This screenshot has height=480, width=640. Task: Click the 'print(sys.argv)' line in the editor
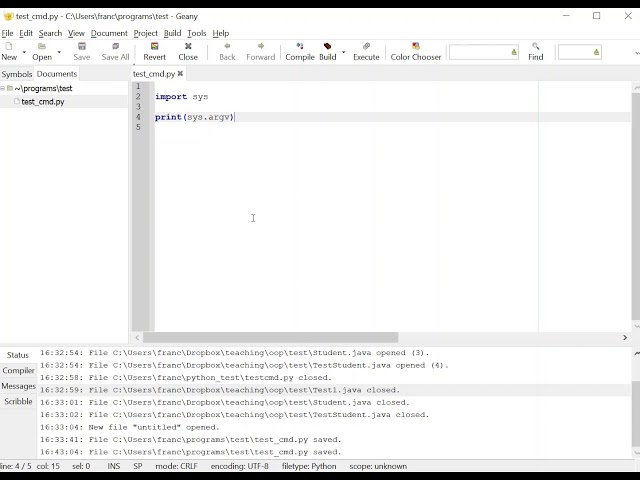tap(194, 117)
